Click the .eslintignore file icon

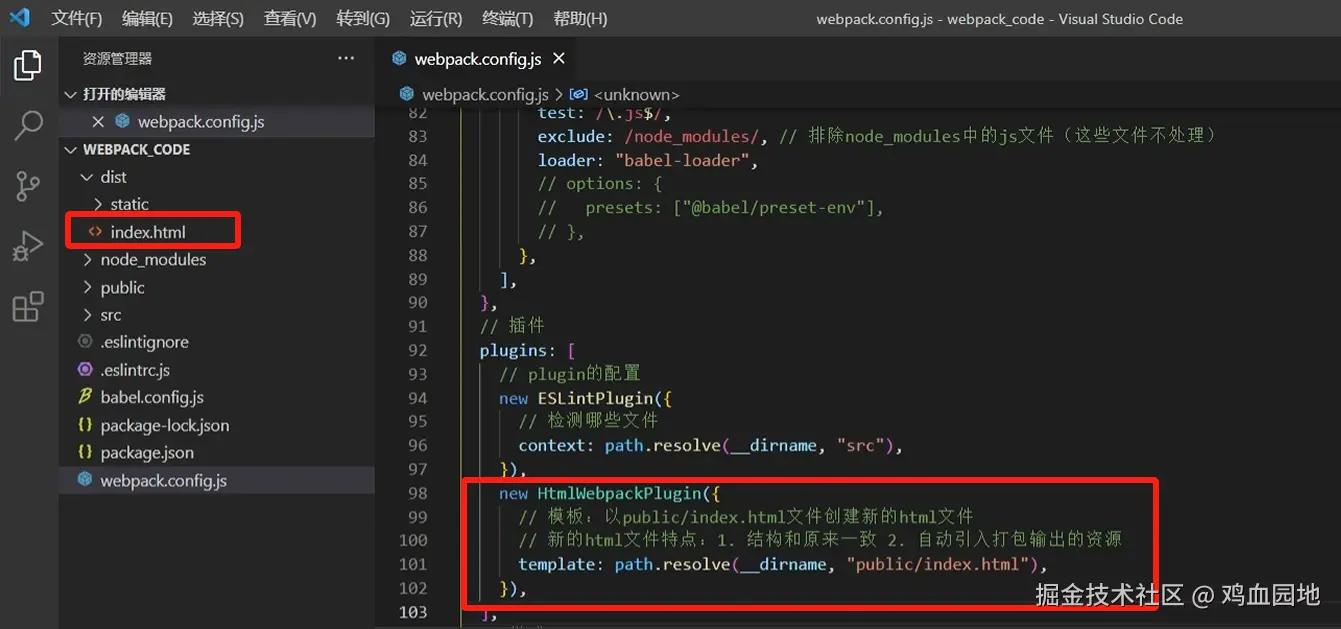[x=85, y=342]
